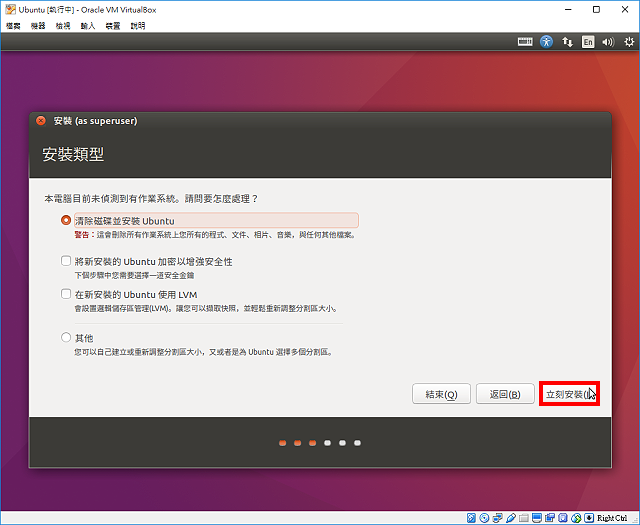The width and height of the screenshot is (640, 525).
Task: Click the 其他 option description text
Action: tap(204, 352)
